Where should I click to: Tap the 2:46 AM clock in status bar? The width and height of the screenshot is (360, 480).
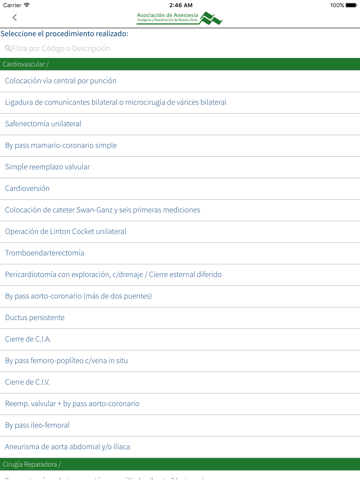[x=181, y=5]
